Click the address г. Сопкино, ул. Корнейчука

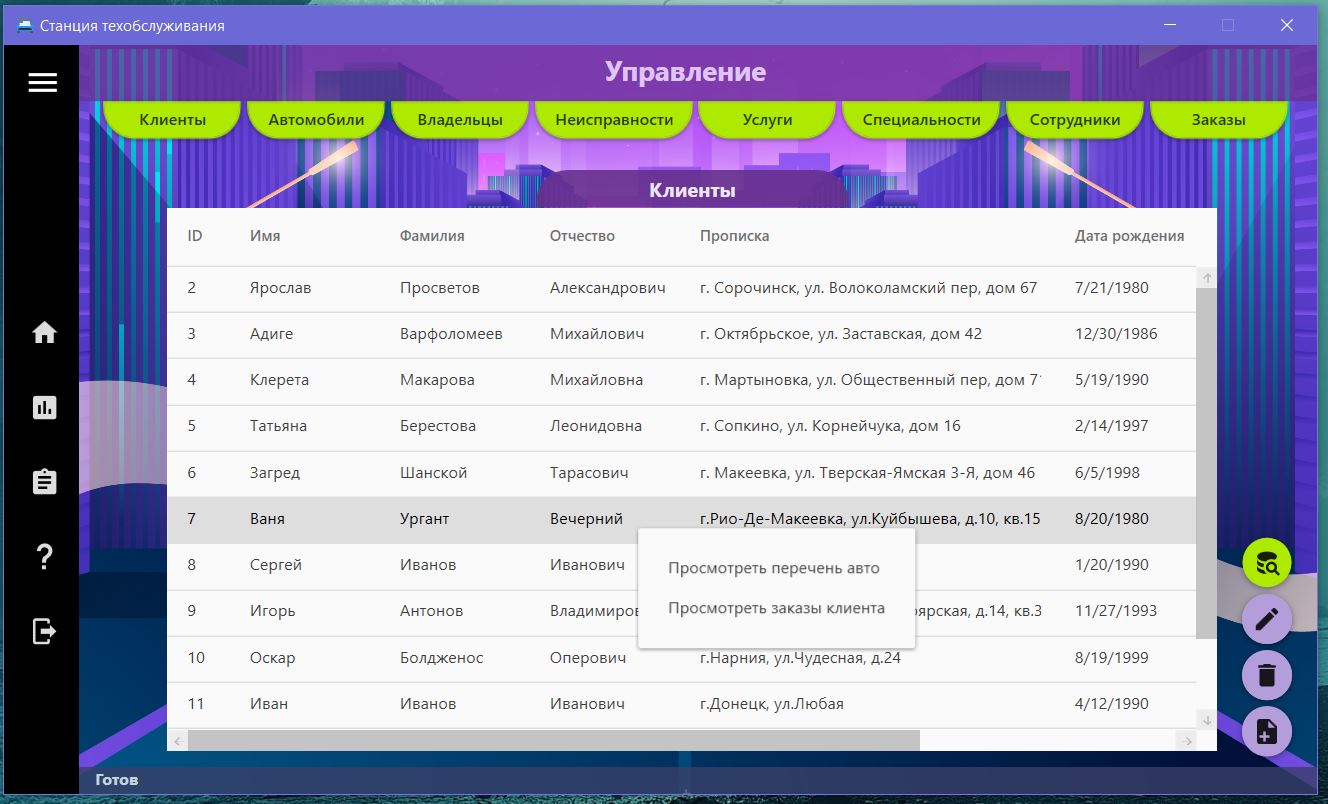click(x=830, y=426)
